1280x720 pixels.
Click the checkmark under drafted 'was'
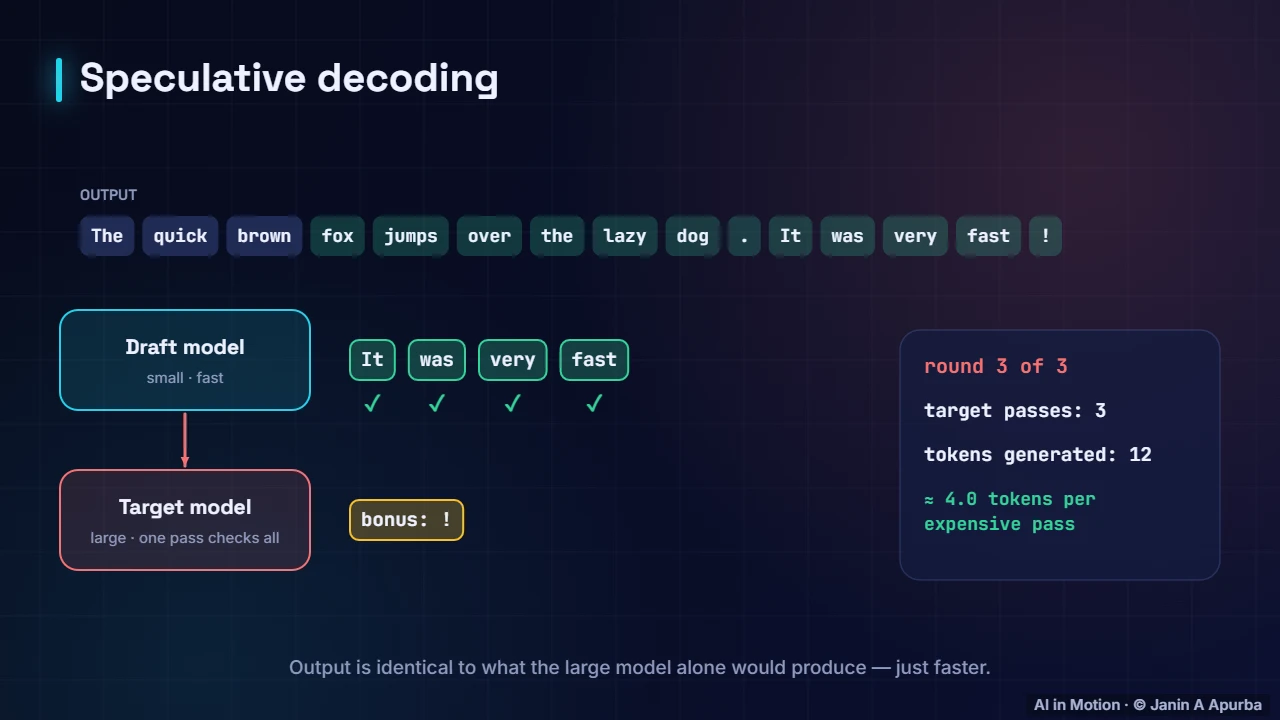[437, 404]
